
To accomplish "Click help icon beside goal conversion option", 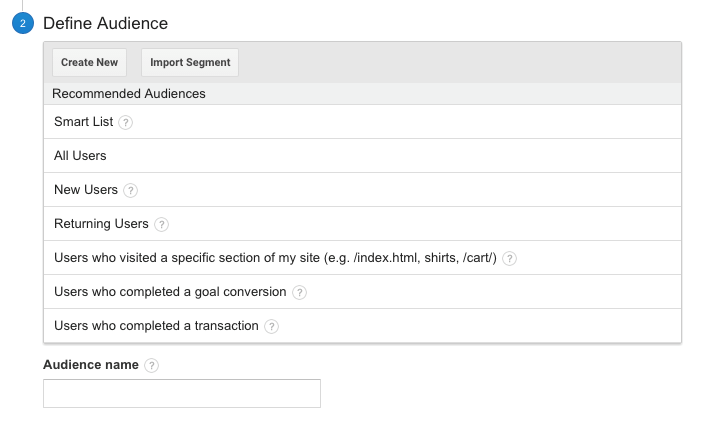I will click(x=299, y=292).
